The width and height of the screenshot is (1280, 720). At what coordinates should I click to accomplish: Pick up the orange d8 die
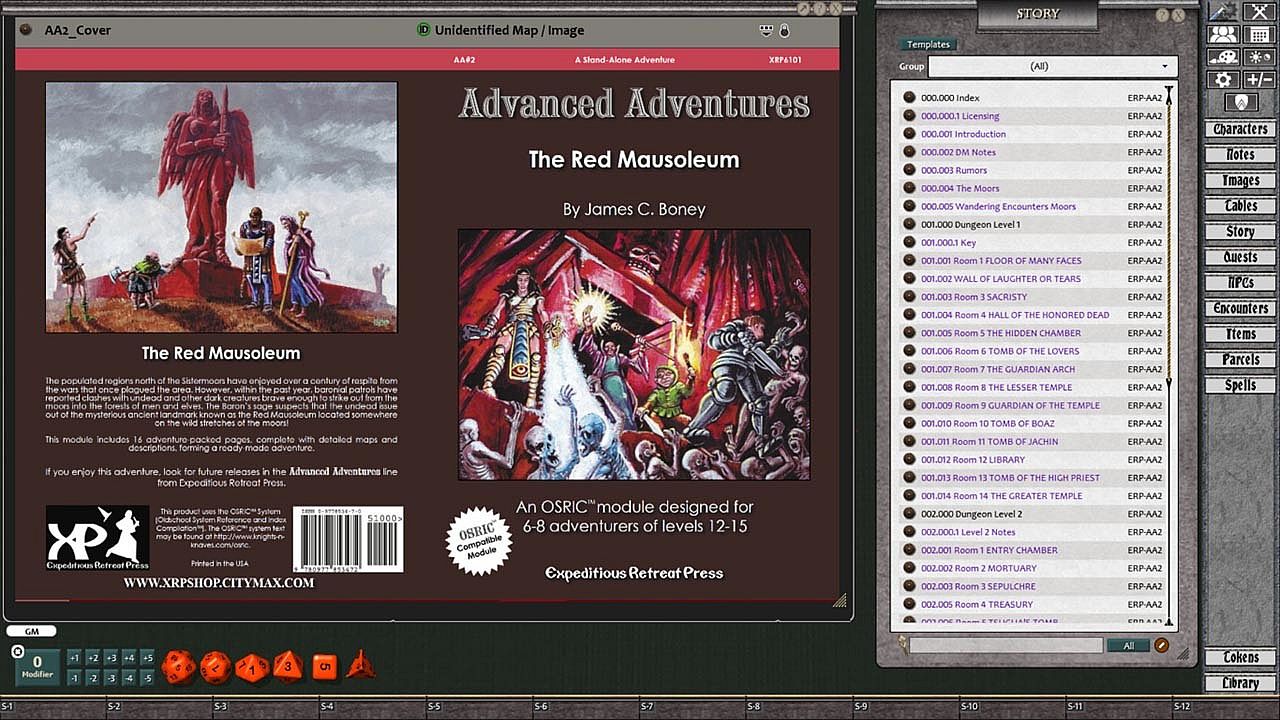tap(288, 666)
